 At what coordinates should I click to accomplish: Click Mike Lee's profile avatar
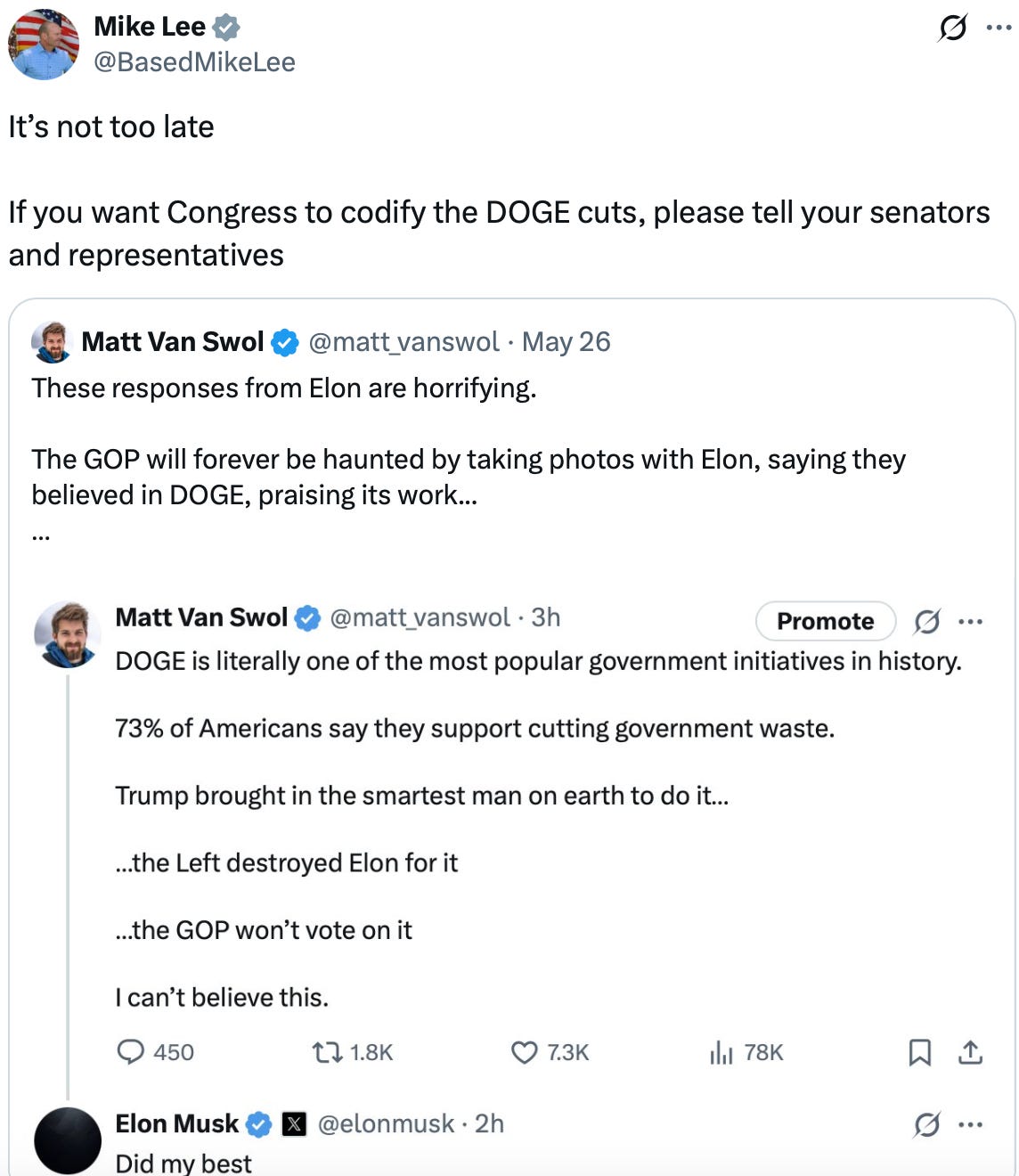44,45
